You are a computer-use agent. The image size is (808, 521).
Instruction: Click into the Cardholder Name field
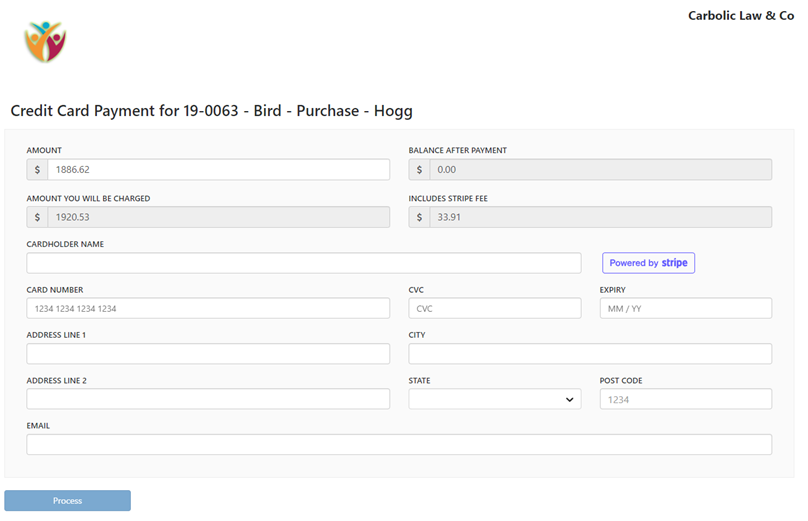coord(304,263)
